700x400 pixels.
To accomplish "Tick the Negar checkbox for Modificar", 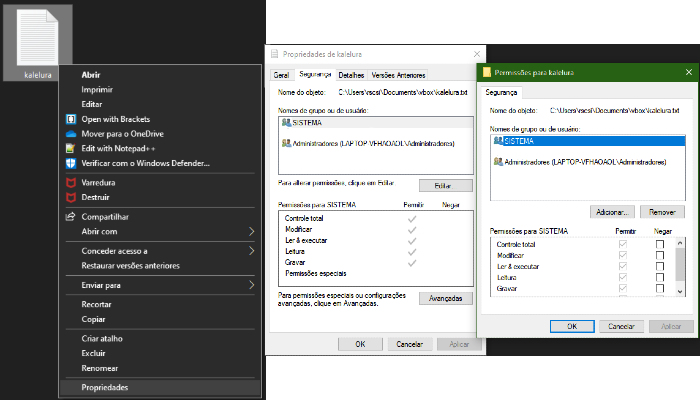I will coord(659,256).
